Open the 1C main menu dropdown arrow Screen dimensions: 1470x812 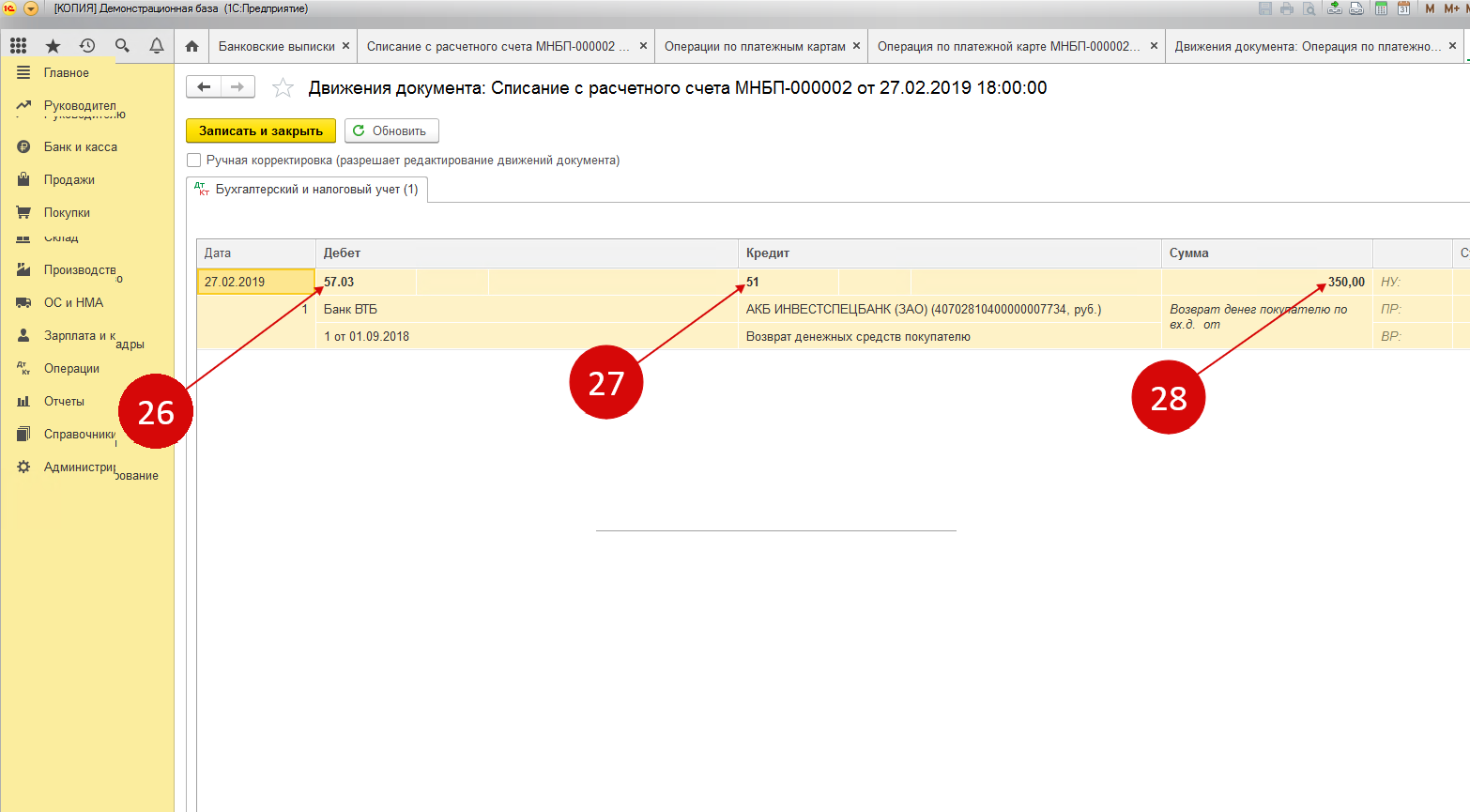(30, 8)
